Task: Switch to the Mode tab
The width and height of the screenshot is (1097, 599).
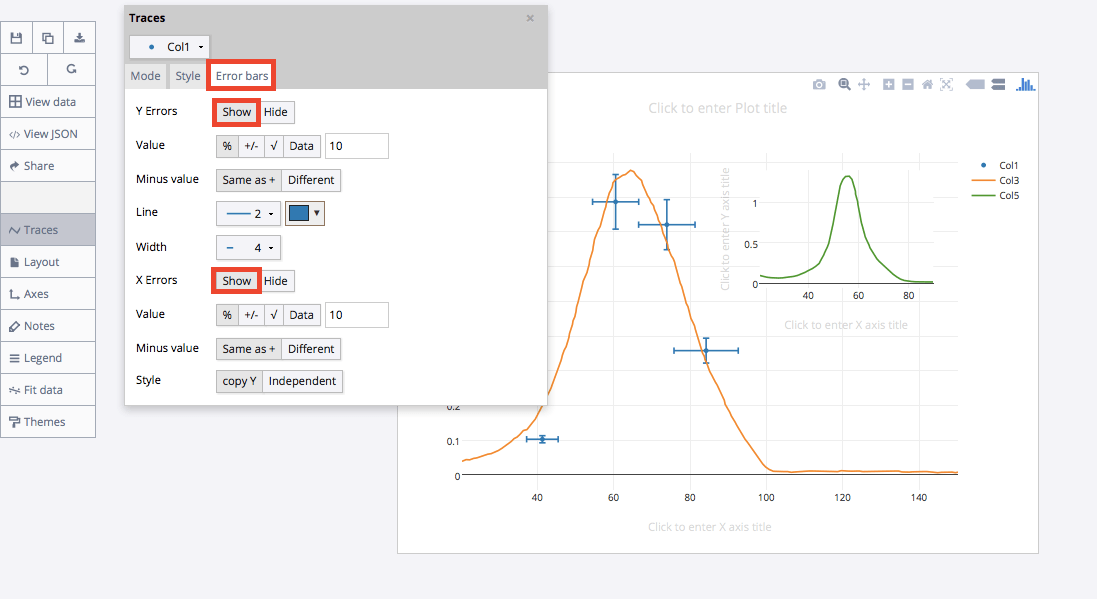Action: 146,76
